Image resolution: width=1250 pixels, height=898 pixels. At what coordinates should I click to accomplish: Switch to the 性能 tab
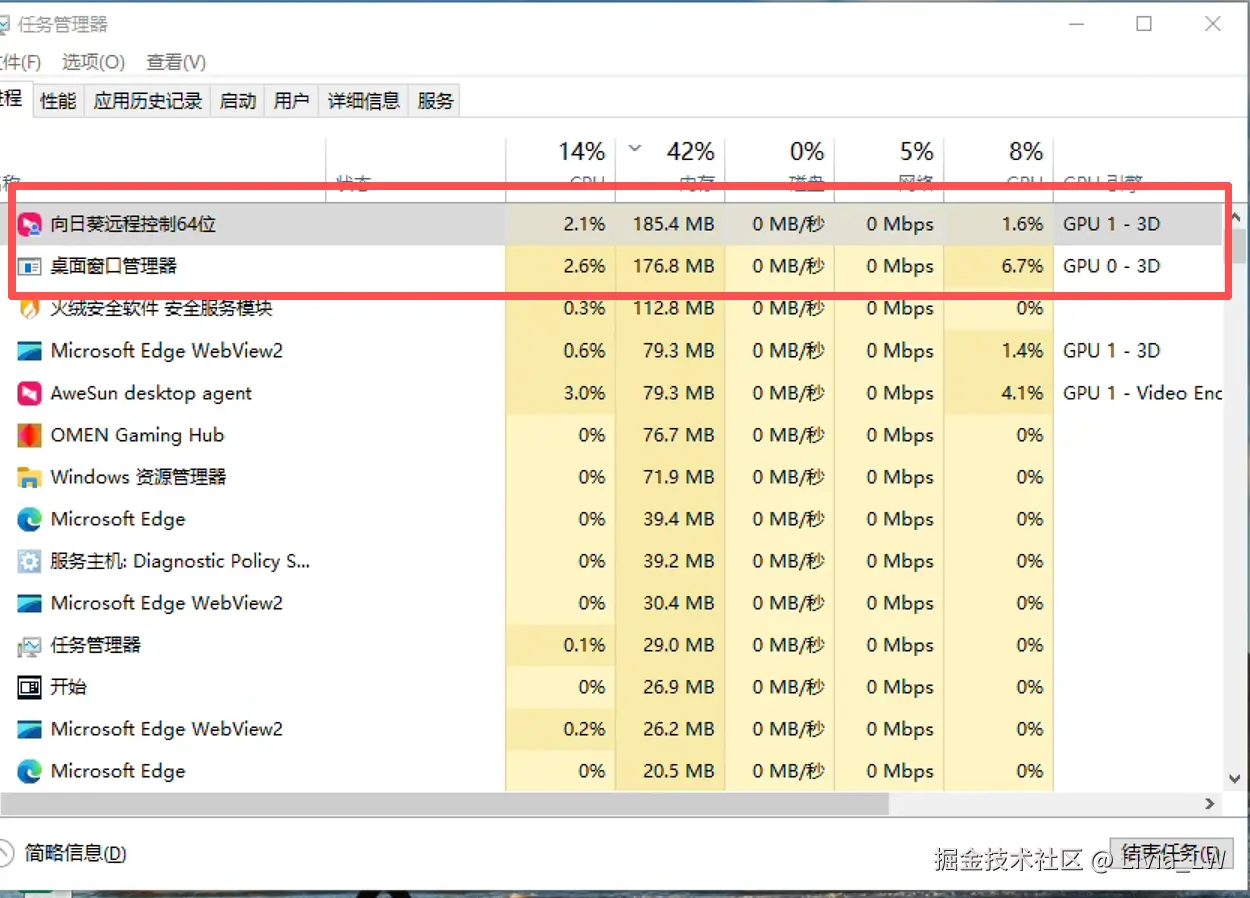point(58,101)
